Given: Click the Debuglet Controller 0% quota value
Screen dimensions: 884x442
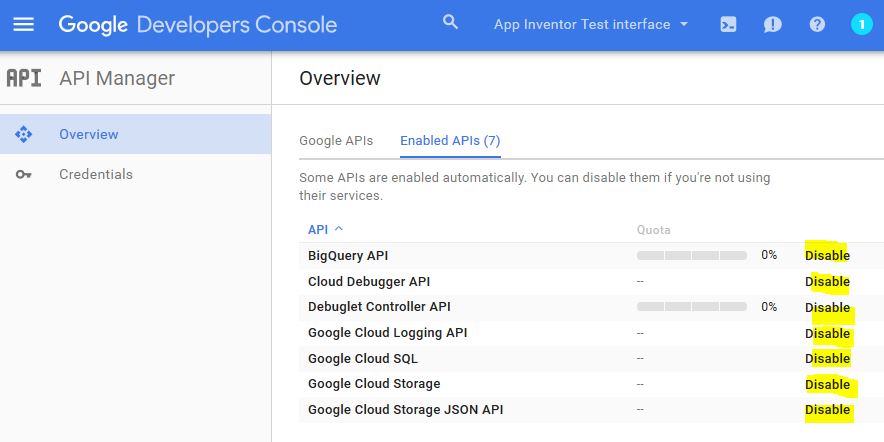Looking at the screenshot, I should pyautogui.click(x=769, y=307).
